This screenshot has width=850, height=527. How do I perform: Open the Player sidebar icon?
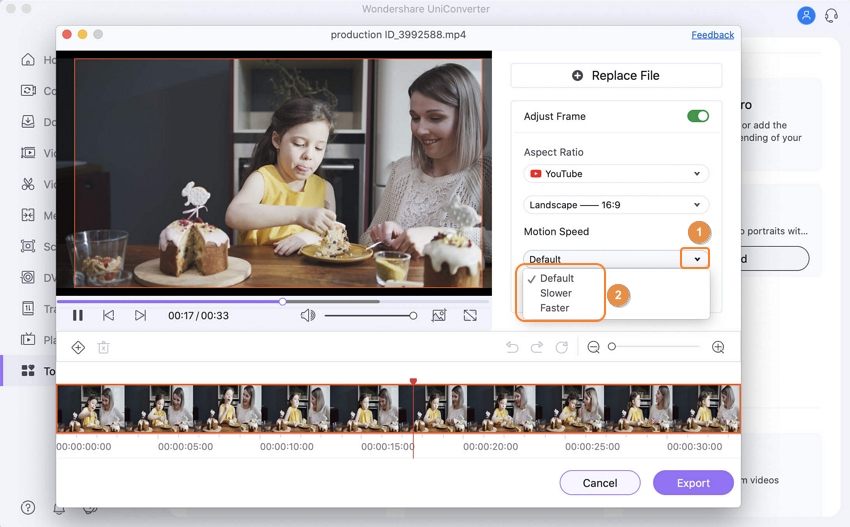28,339
